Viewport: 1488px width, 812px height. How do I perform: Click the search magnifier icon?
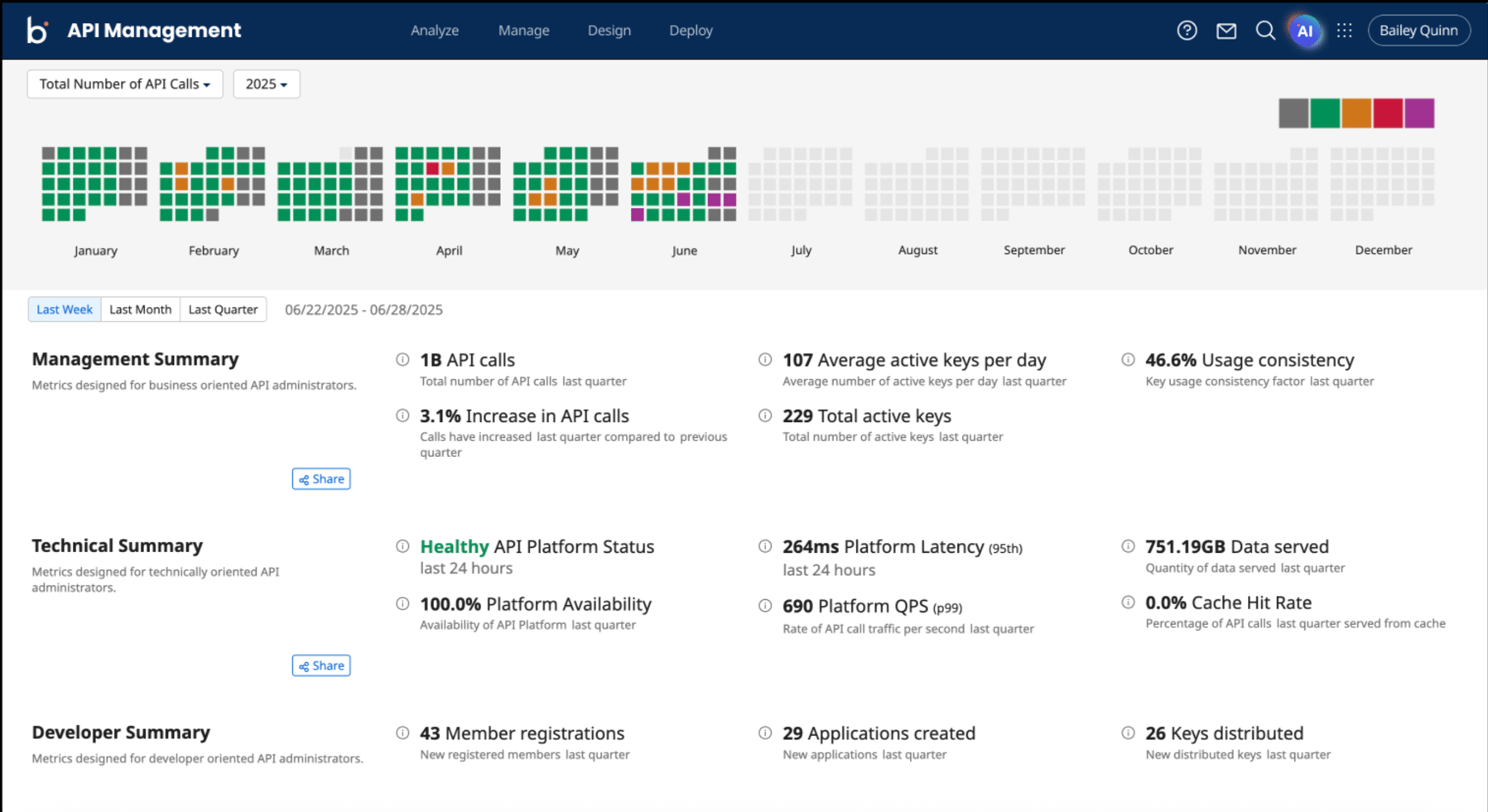coord(1265,31)
